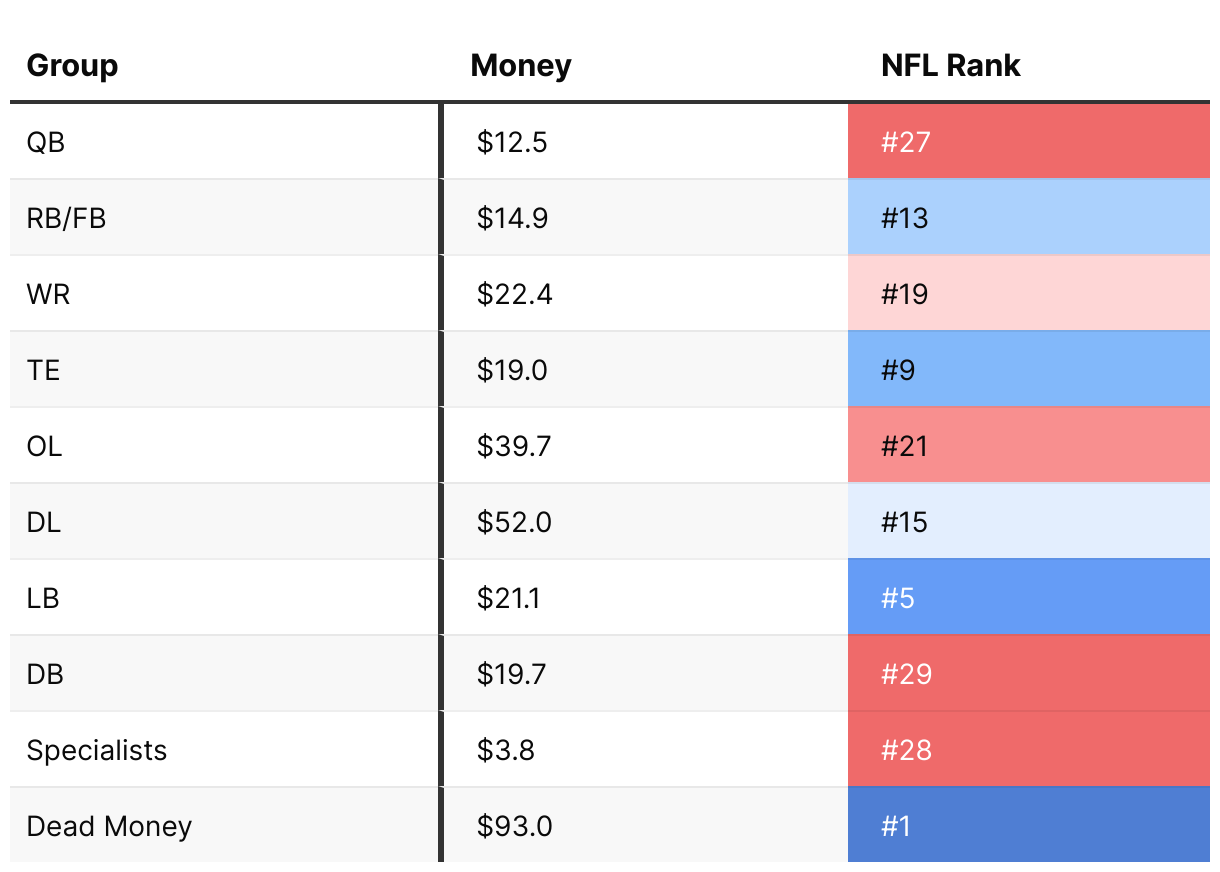
Task: Click the dark blue #1 rank cell
Action: pos(1028,826)
